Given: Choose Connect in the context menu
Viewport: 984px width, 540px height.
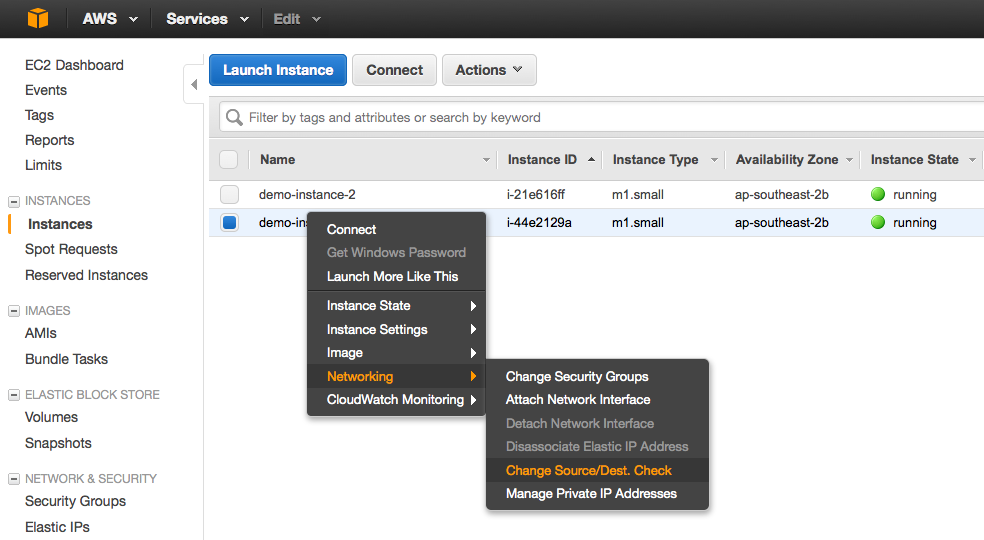Looking at the screenshot, I should tap(397, 229).
